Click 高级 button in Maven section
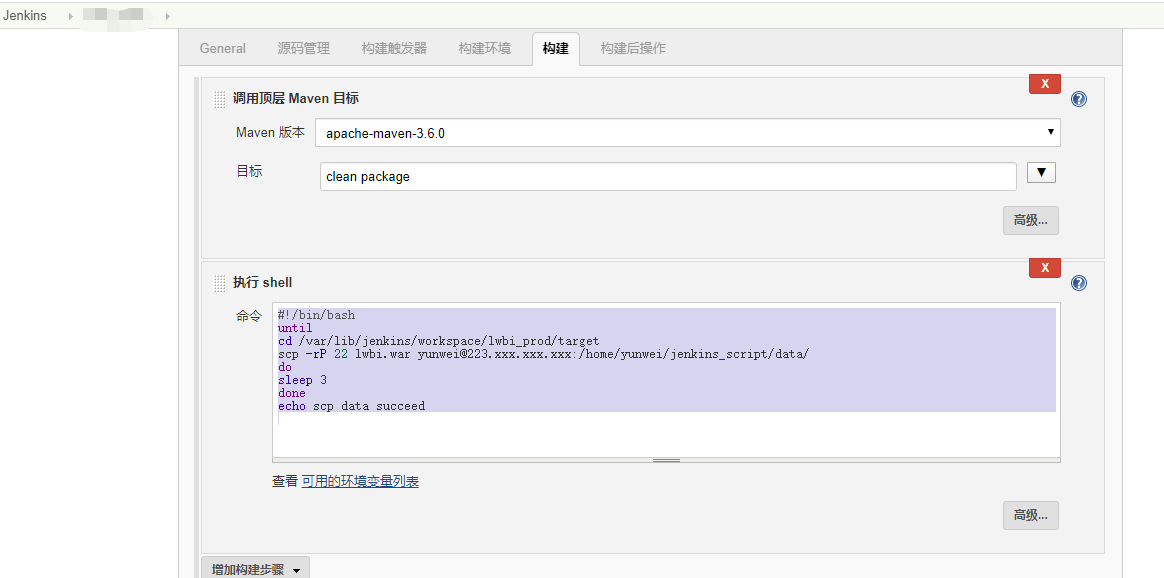 tap(1030, 220)
